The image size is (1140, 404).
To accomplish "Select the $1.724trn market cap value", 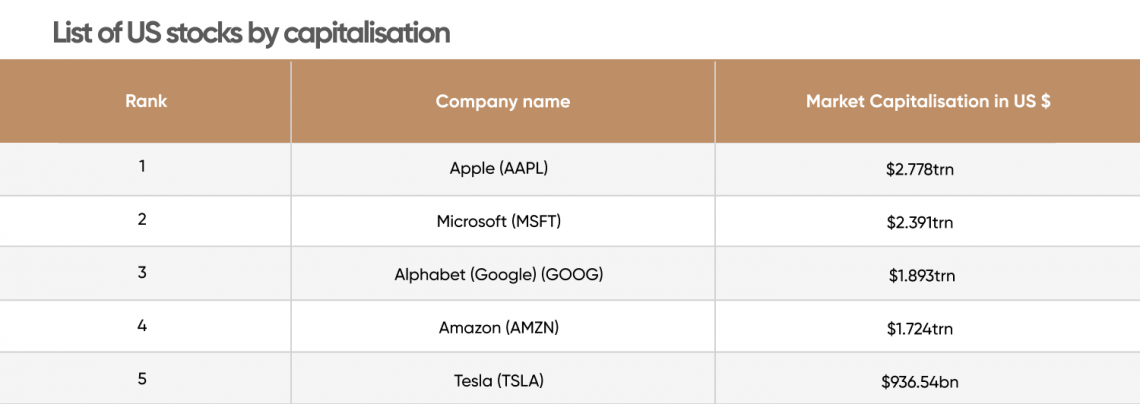I will (920, 328).
